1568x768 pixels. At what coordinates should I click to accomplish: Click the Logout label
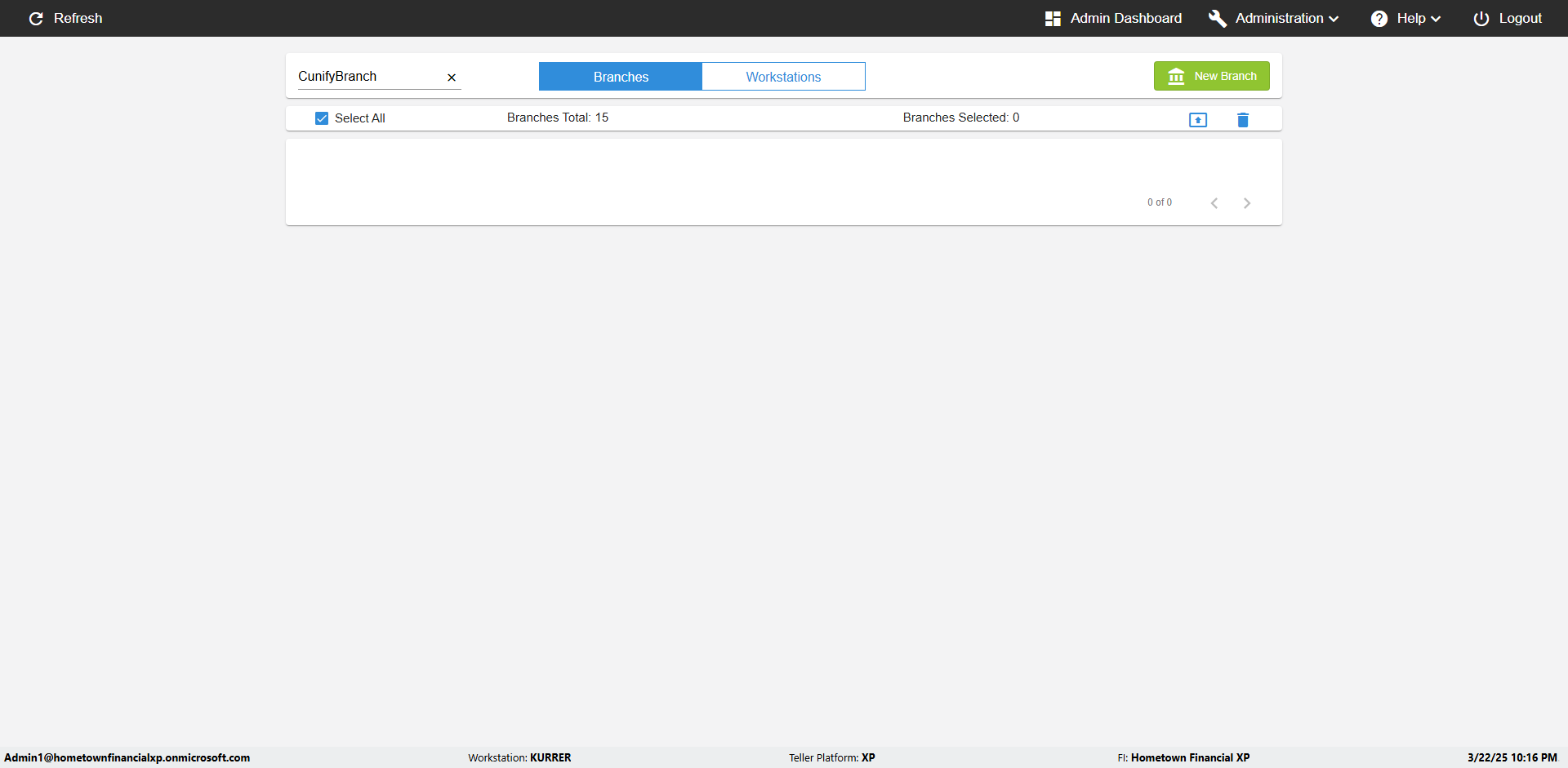point(1520,18)
